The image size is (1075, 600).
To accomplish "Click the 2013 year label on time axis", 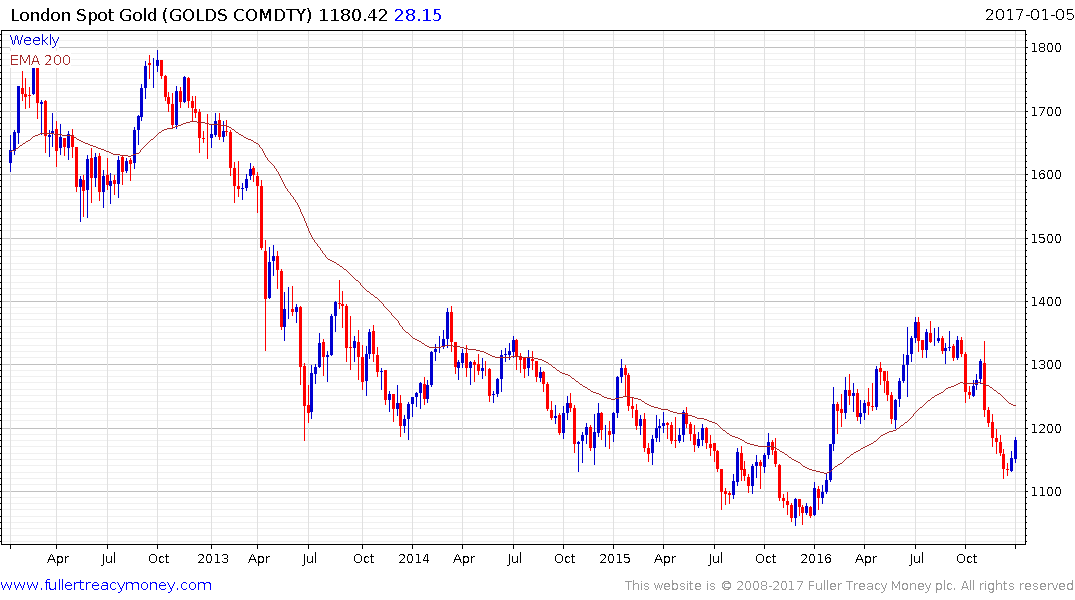I will pyautogui.click(x=213, y=559).
